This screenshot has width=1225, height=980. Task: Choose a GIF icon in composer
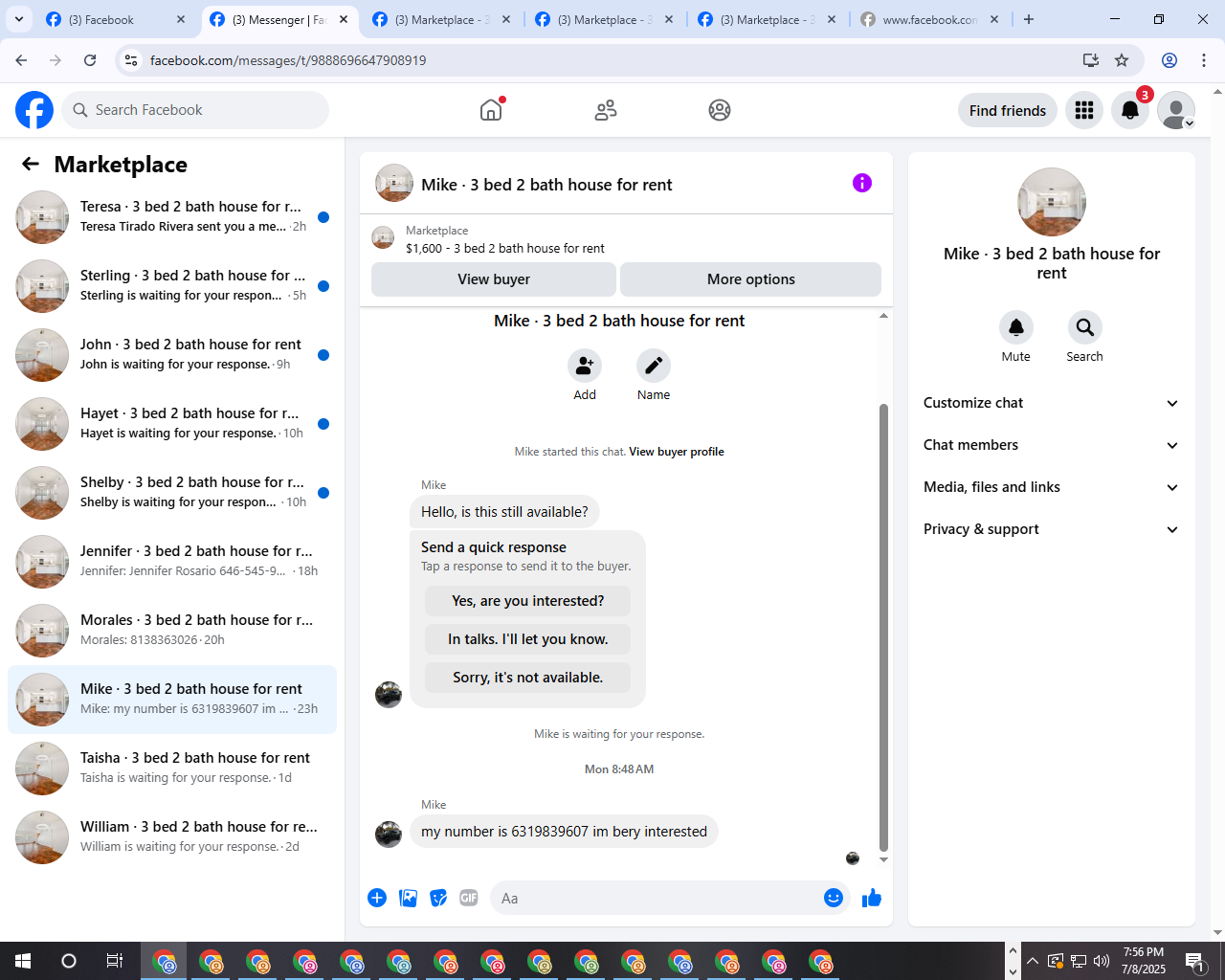pos(469,898)
